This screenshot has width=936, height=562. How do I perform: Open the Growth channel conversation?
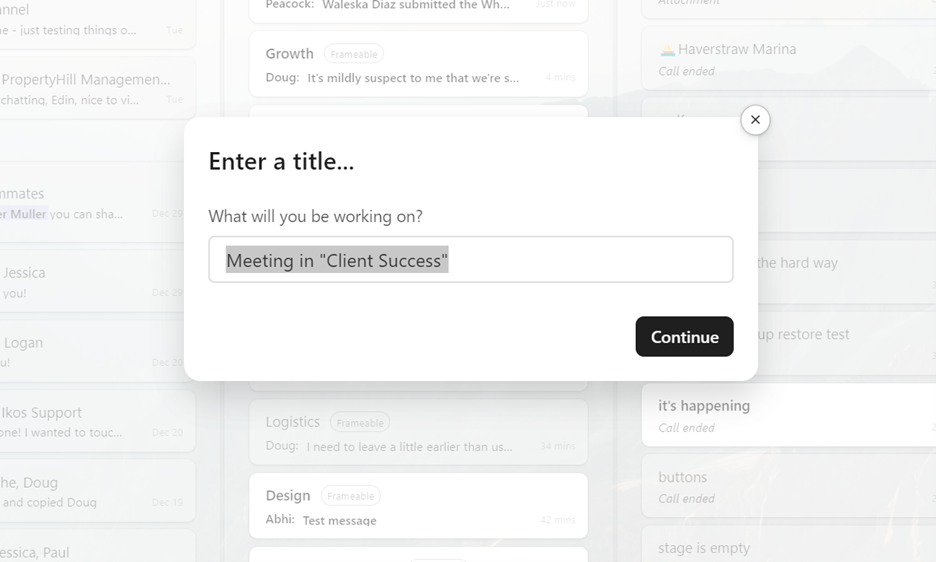point(418,65)
